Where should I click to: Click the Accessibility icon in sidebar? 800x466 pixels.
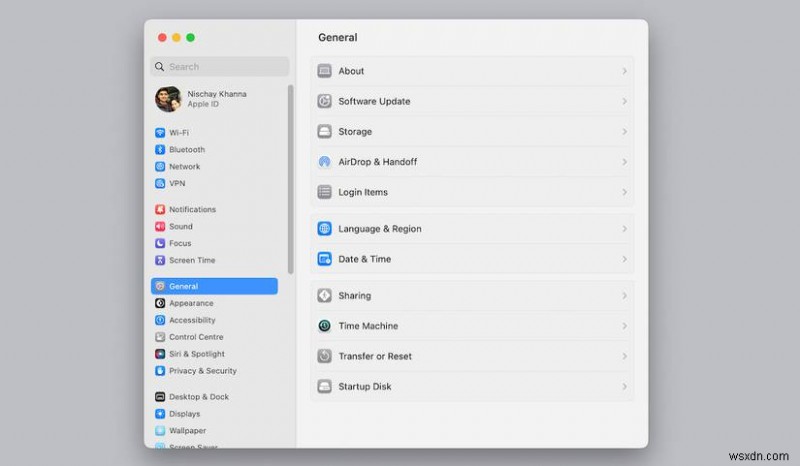(x=160, y=320)
